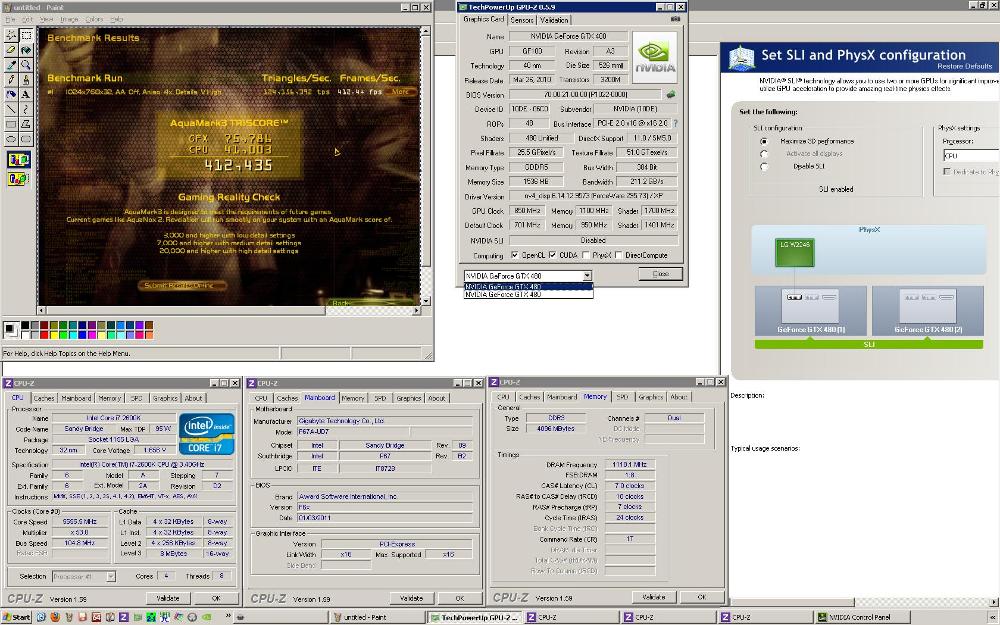Toggle the OpenCL checkbox in GPU-Z
The image size is (1000, 625).
point(515,255)
